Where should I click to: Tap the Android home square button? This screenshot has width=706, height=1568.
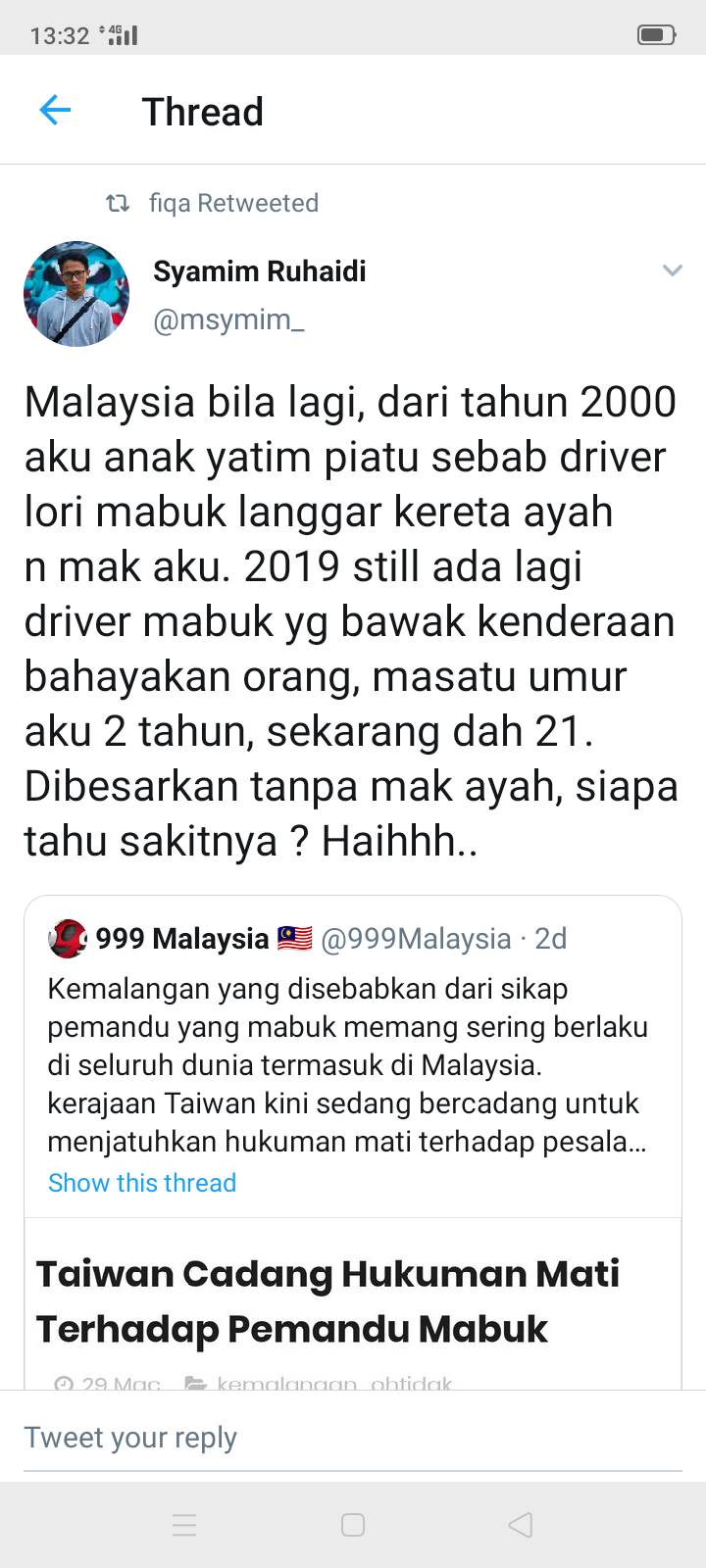pyautogui.click(x=353, y=1525)
